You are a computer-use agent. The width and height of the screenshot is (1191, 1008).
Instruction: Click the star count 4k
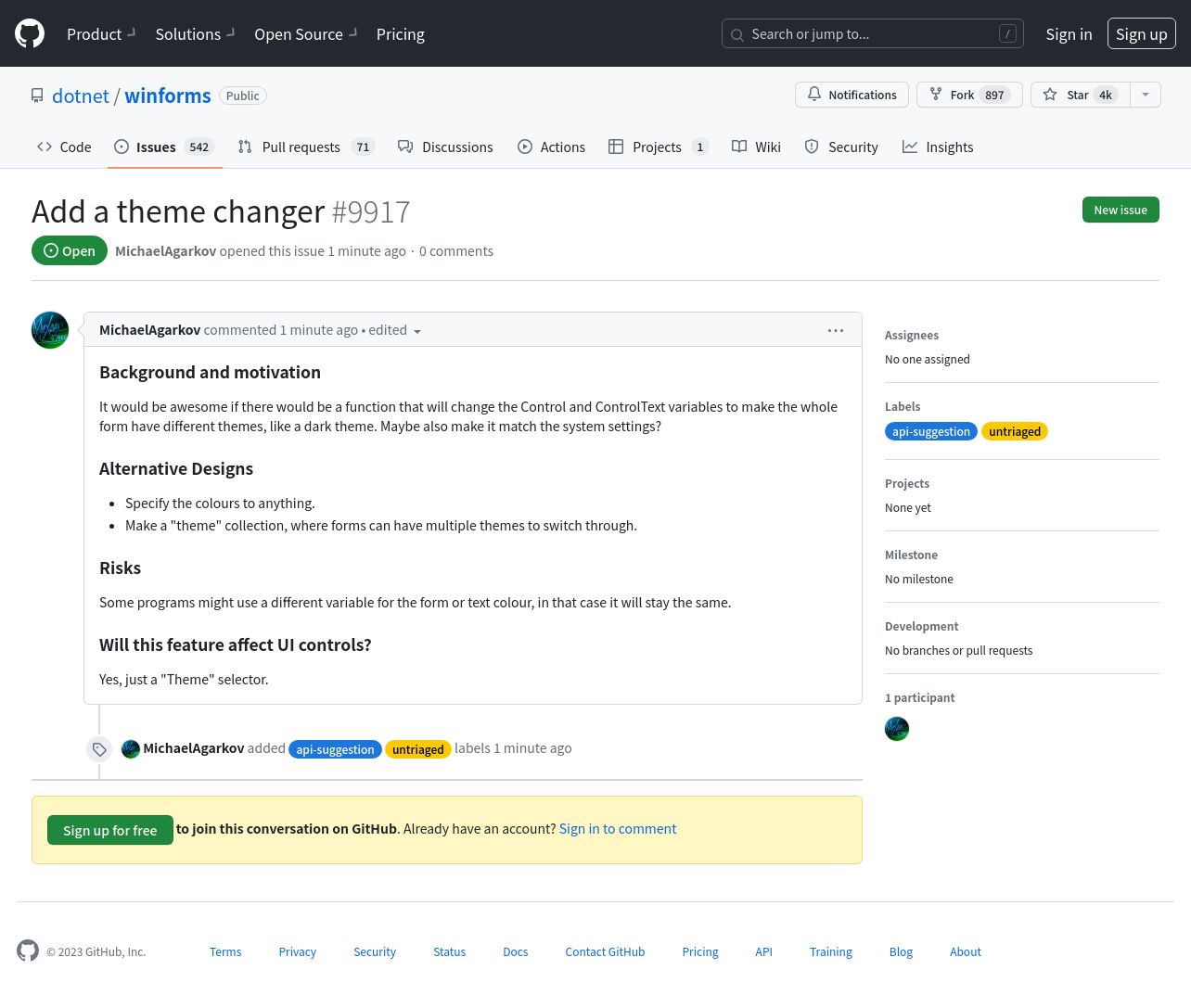1106,95
